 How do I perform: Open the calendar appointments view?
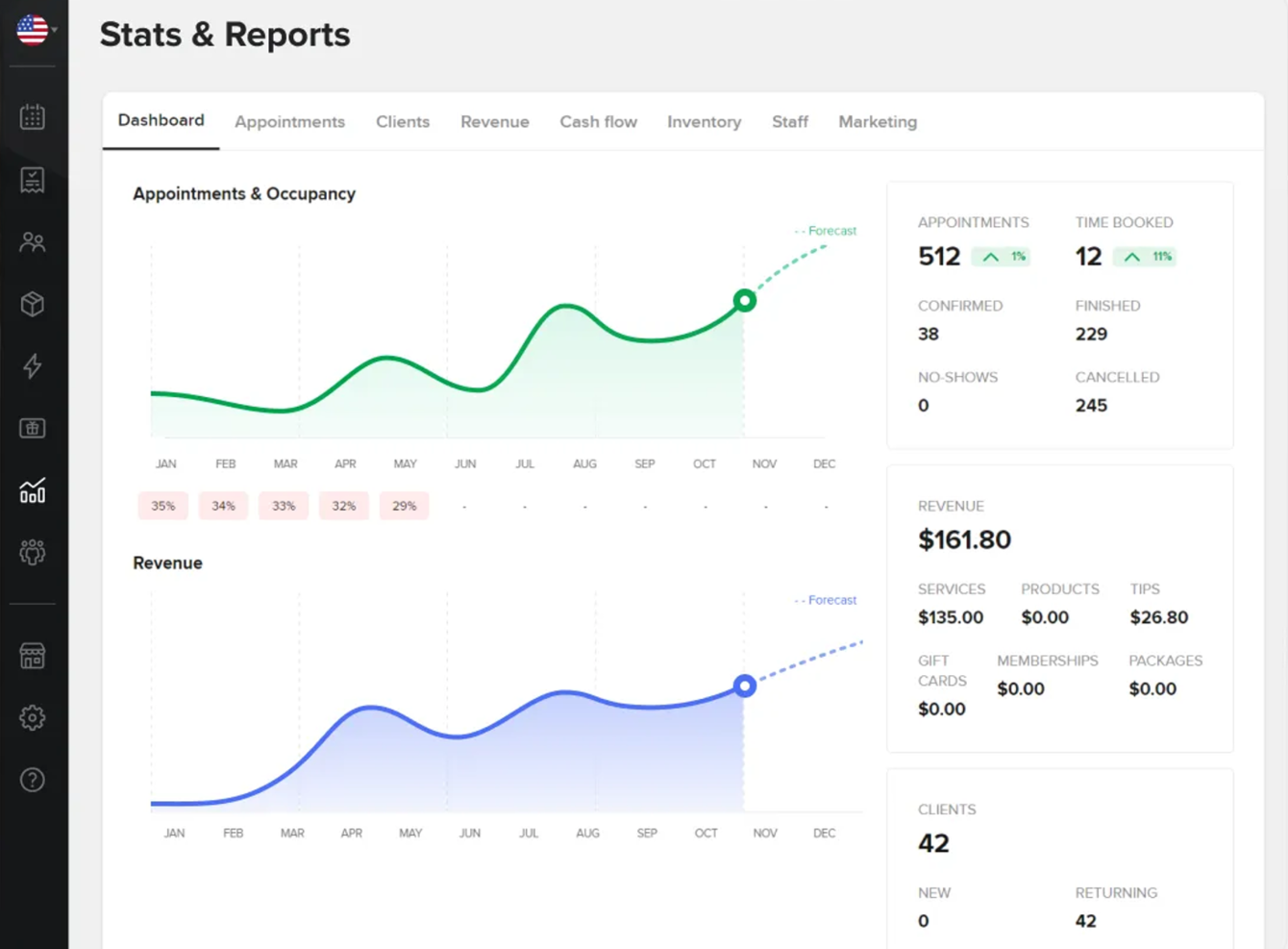pyautogui.click(x=33, y=116)
